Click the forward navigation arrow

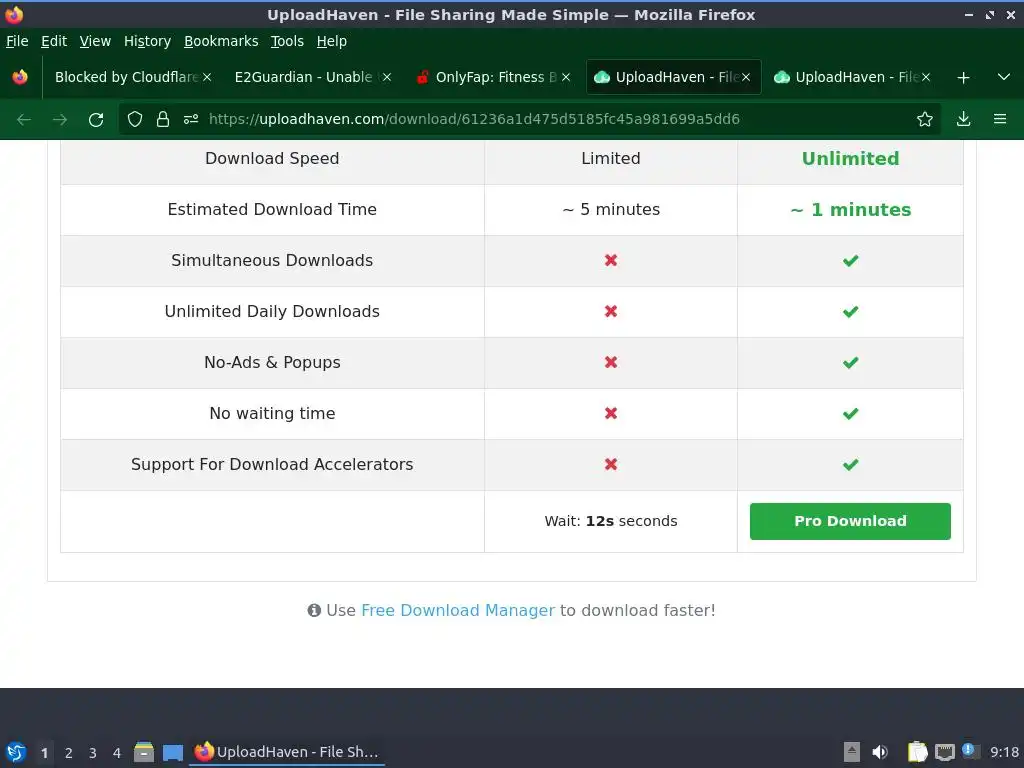pos(60,120)
